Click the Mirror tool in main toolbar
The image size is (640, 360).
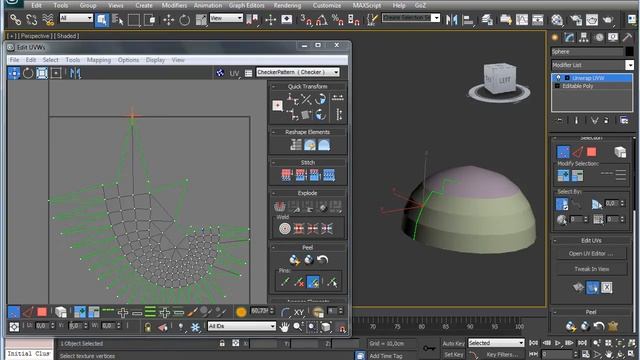pos(451,19)
